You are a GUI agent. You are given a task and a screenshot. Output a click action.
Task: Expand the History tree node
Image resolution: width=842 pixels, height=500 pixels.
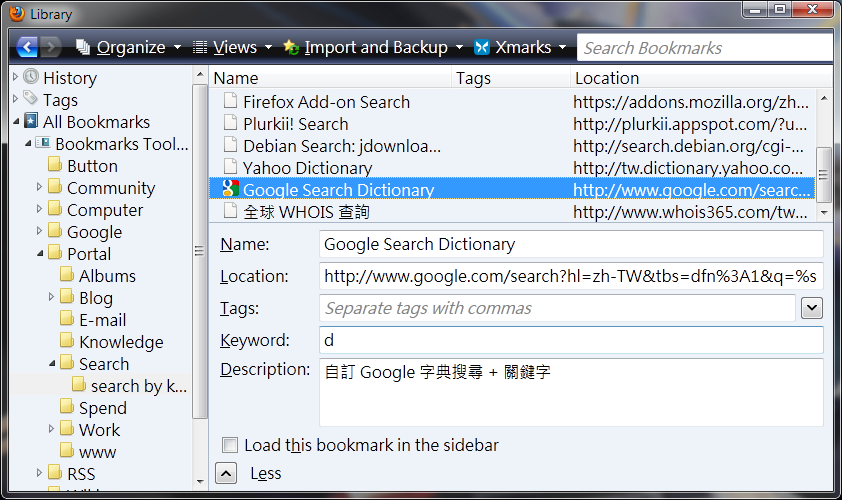point(16,77)
